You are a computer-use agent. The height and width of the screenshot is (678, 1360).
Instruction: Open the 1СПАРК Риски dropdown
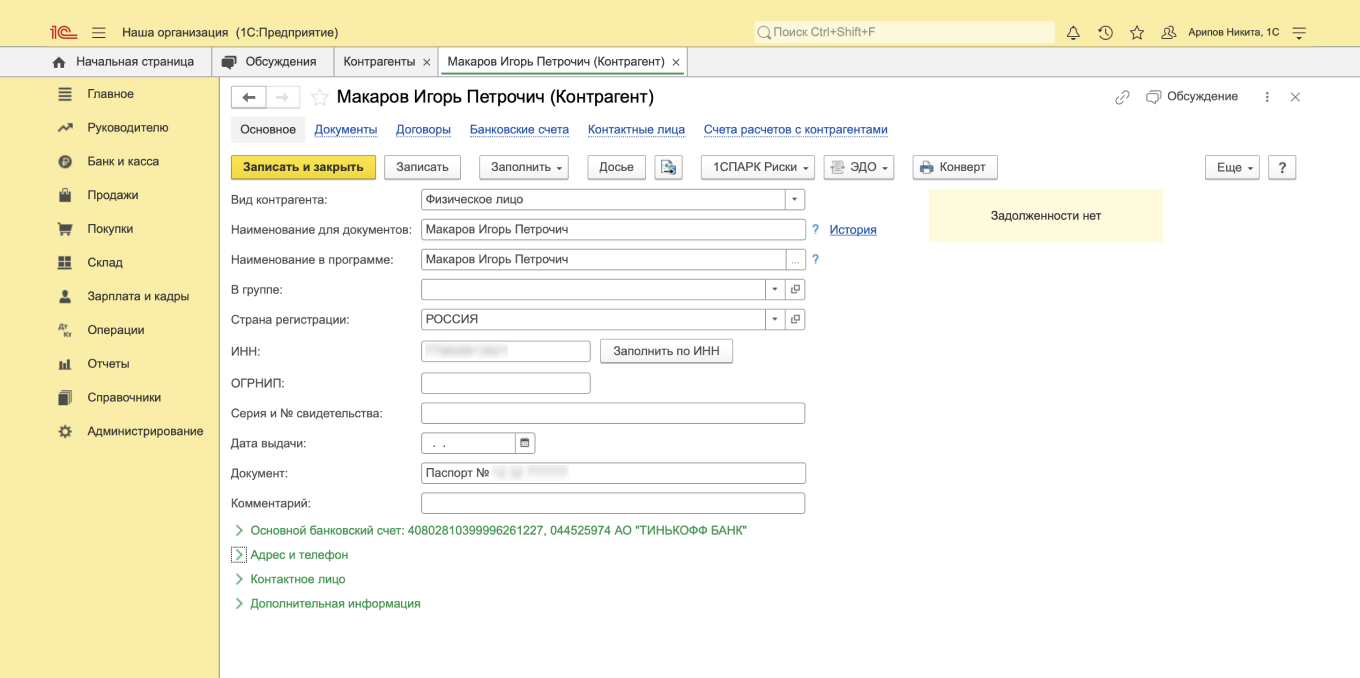pyautogui.click(x=757, y=167)
